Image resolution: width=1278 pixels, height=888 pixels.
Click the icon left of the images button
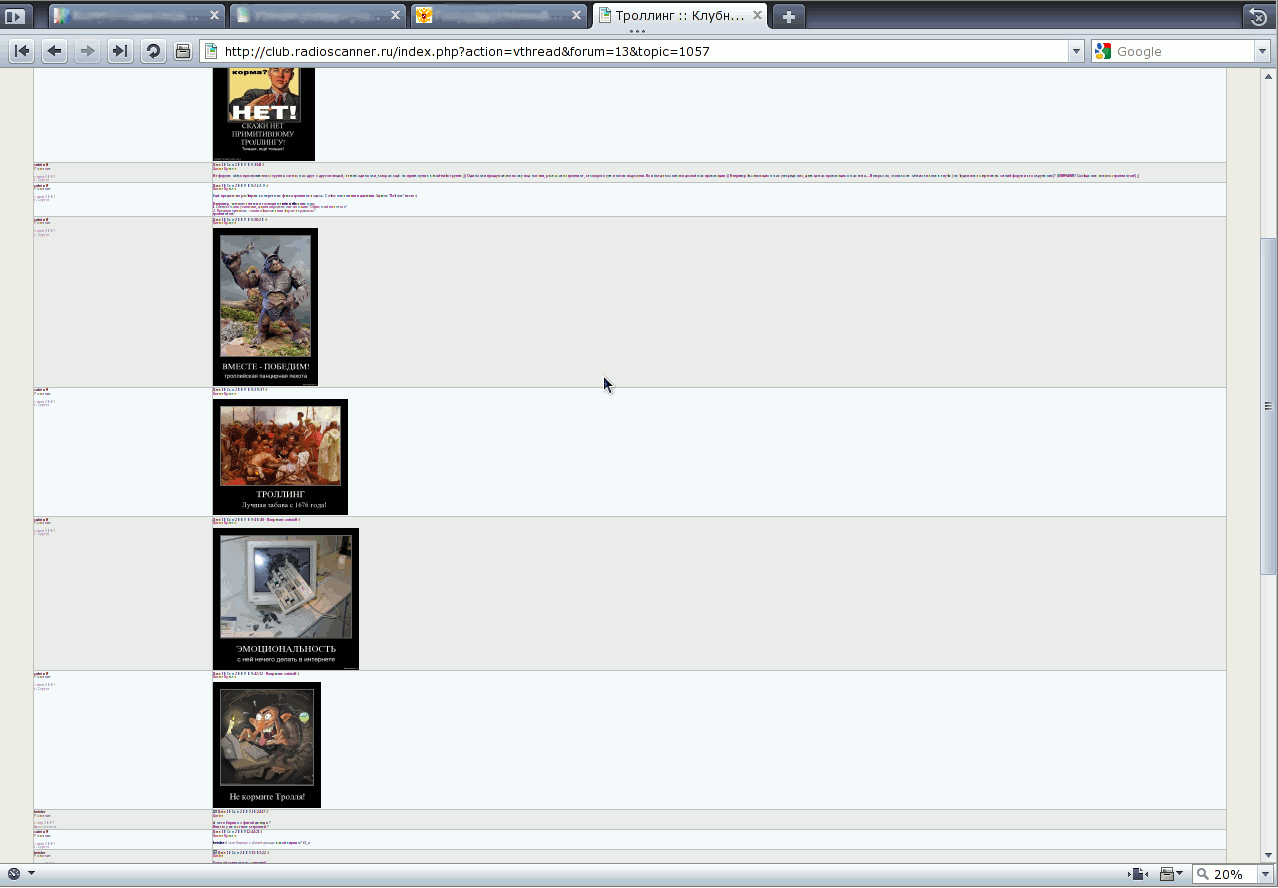click(x=1138, y=874)
